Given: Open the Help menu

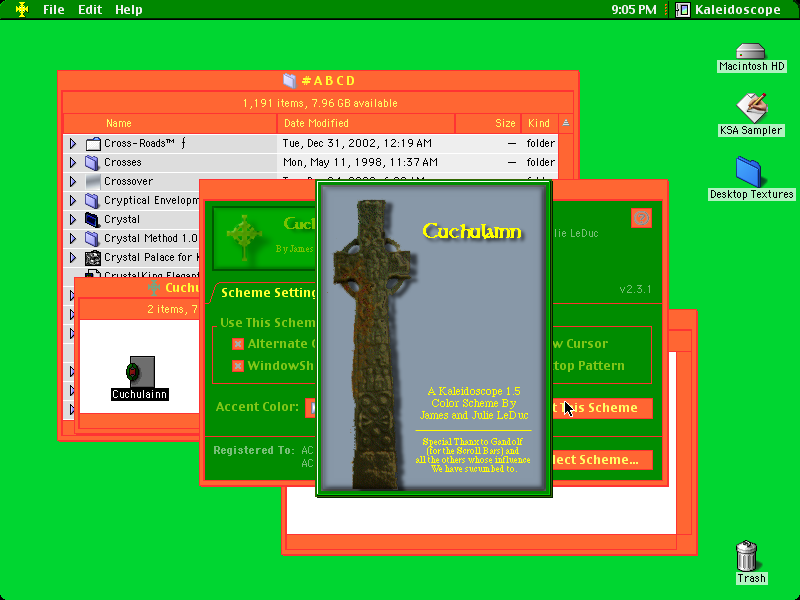Looking at the screenshot, I should pos(129,10).
